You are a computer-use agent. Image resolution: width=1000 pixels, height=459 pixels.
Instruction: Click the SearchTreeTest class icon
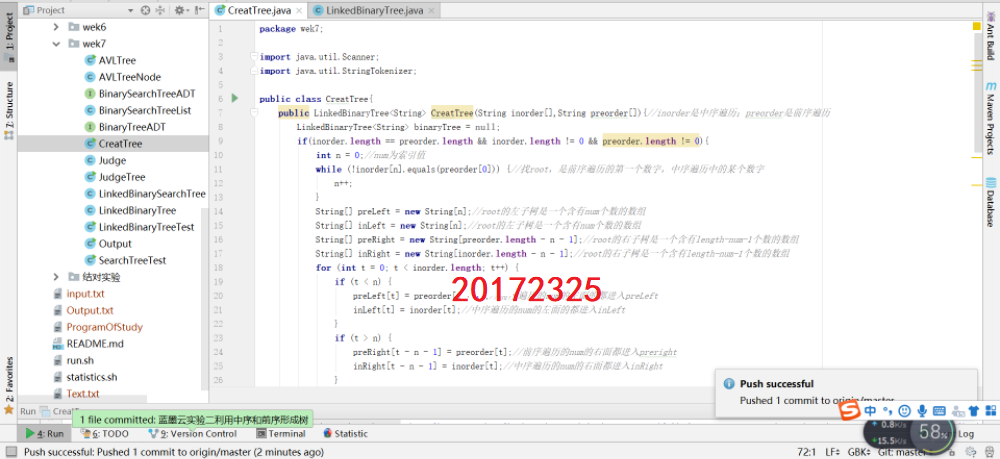click(90, 260)
